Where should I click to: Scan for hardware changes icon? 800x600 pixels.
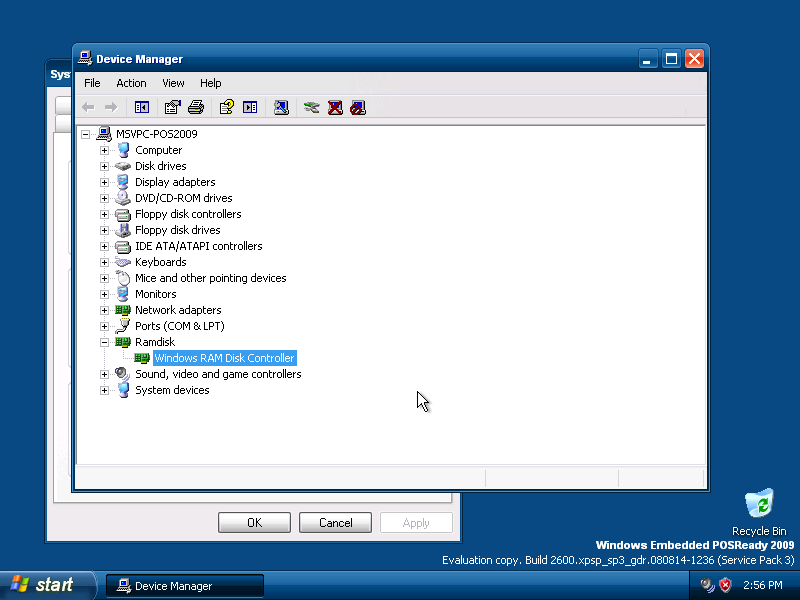281,107
